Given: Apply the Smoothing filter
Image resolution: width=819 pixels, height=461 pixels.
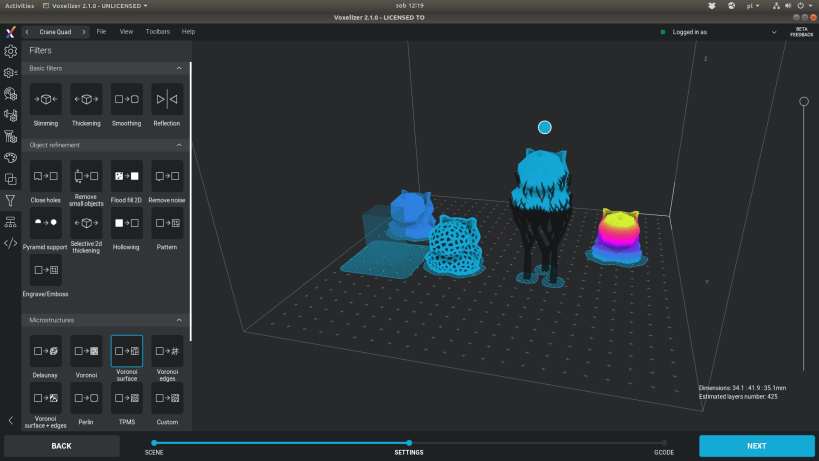Looking at the screenshot, I should [126, 99].
